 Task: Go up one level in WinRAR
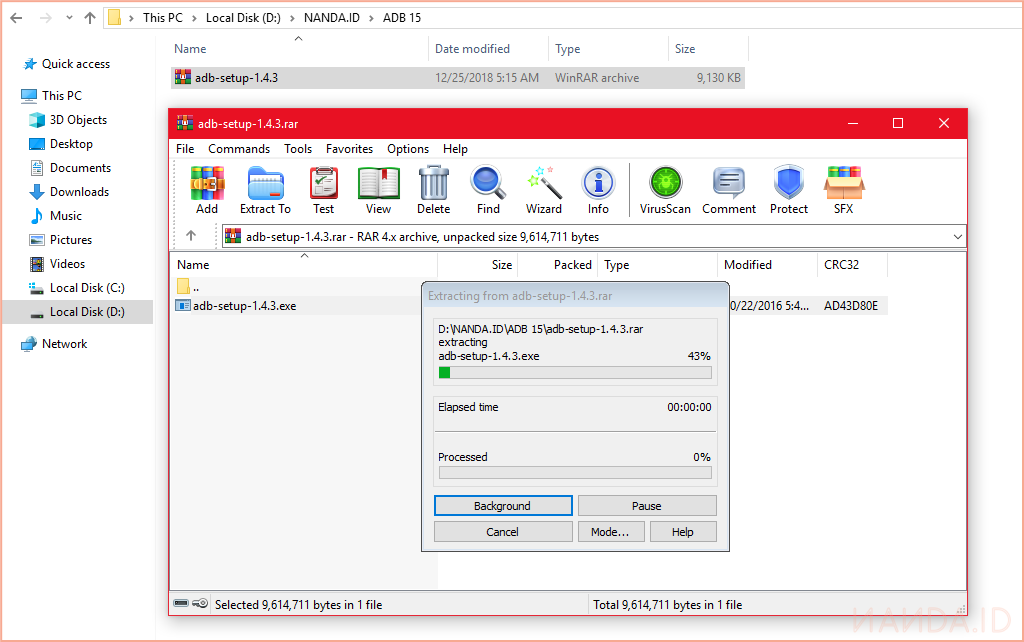click(191, 237)
